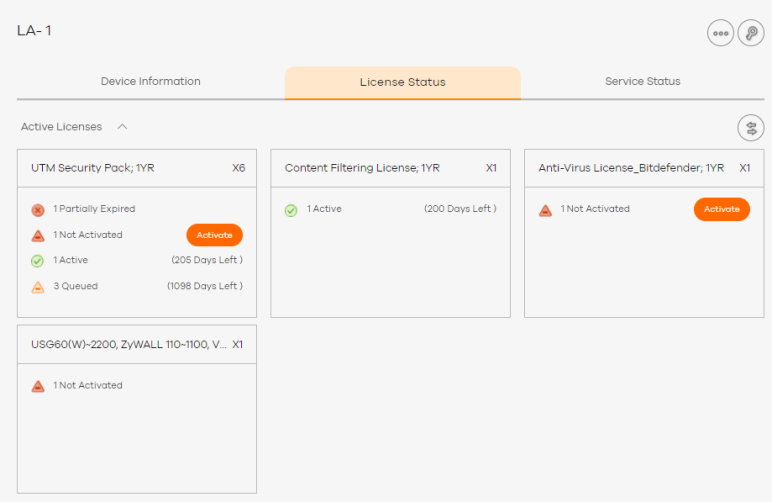
Task: Activate the UTM Security Pack license
Action: (215, 235)
